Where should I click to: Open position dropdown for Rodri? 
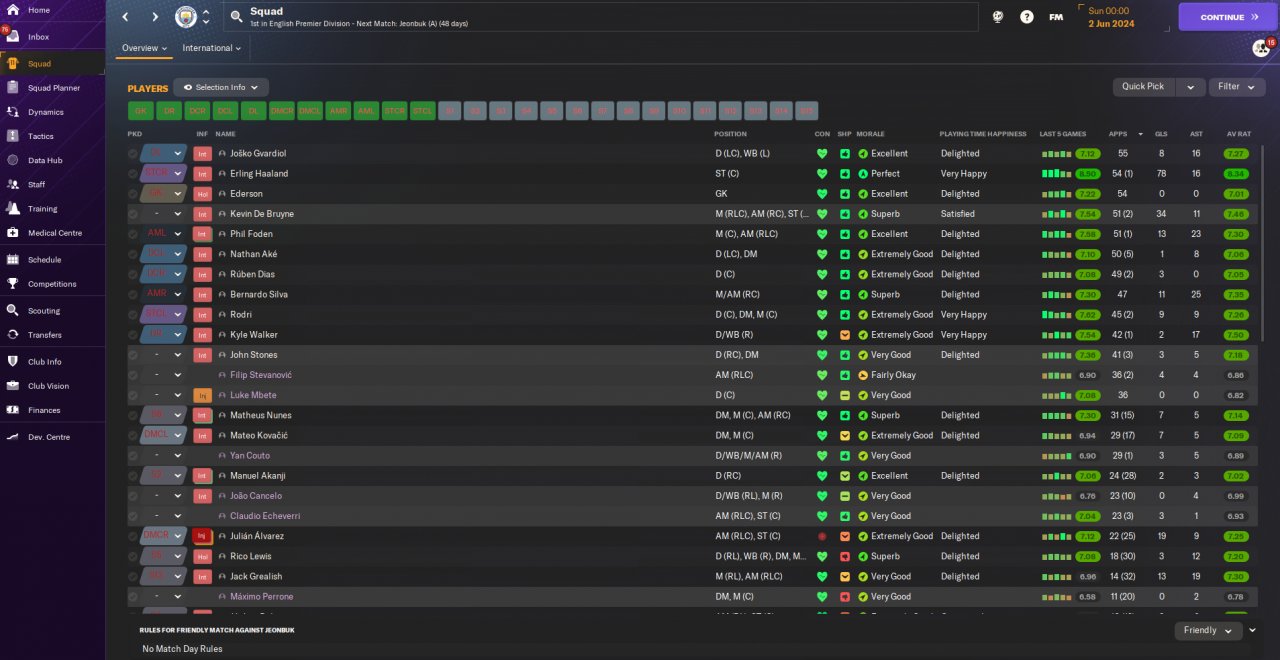pyautogui.click(x=178, y=315)
